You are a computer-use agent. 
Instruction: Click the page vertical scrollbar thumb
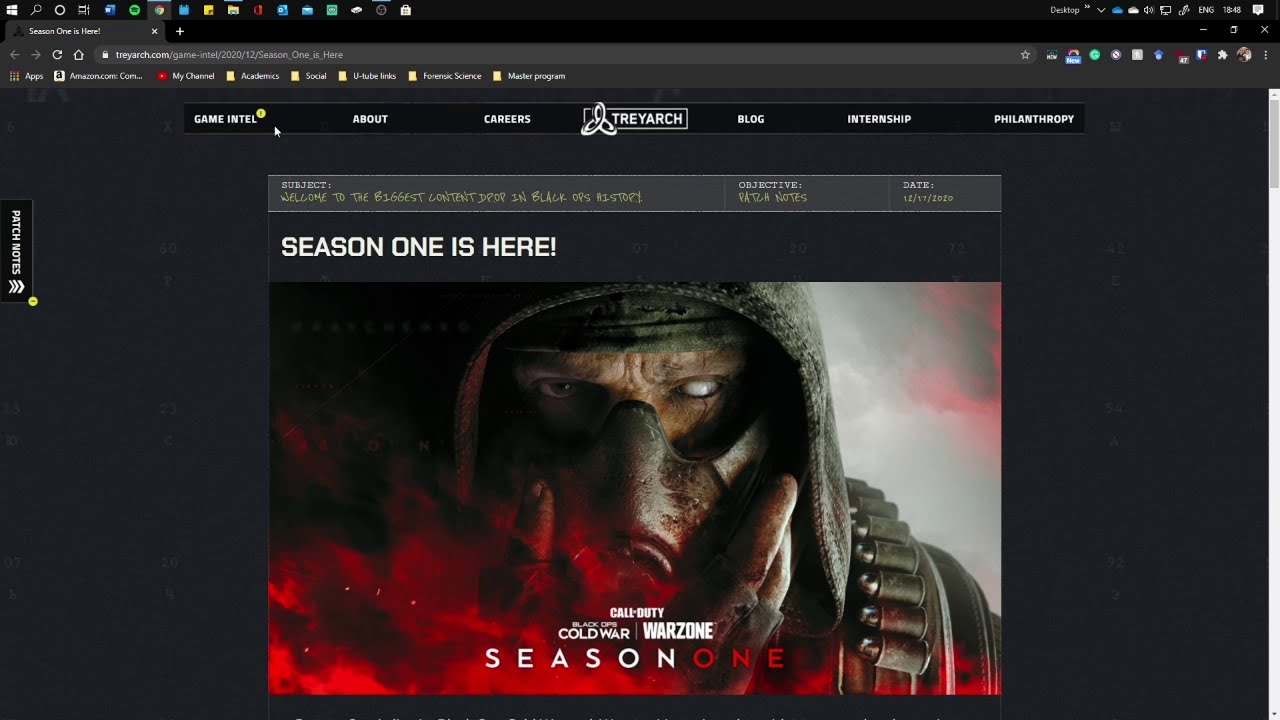[x=1274, y=142]
